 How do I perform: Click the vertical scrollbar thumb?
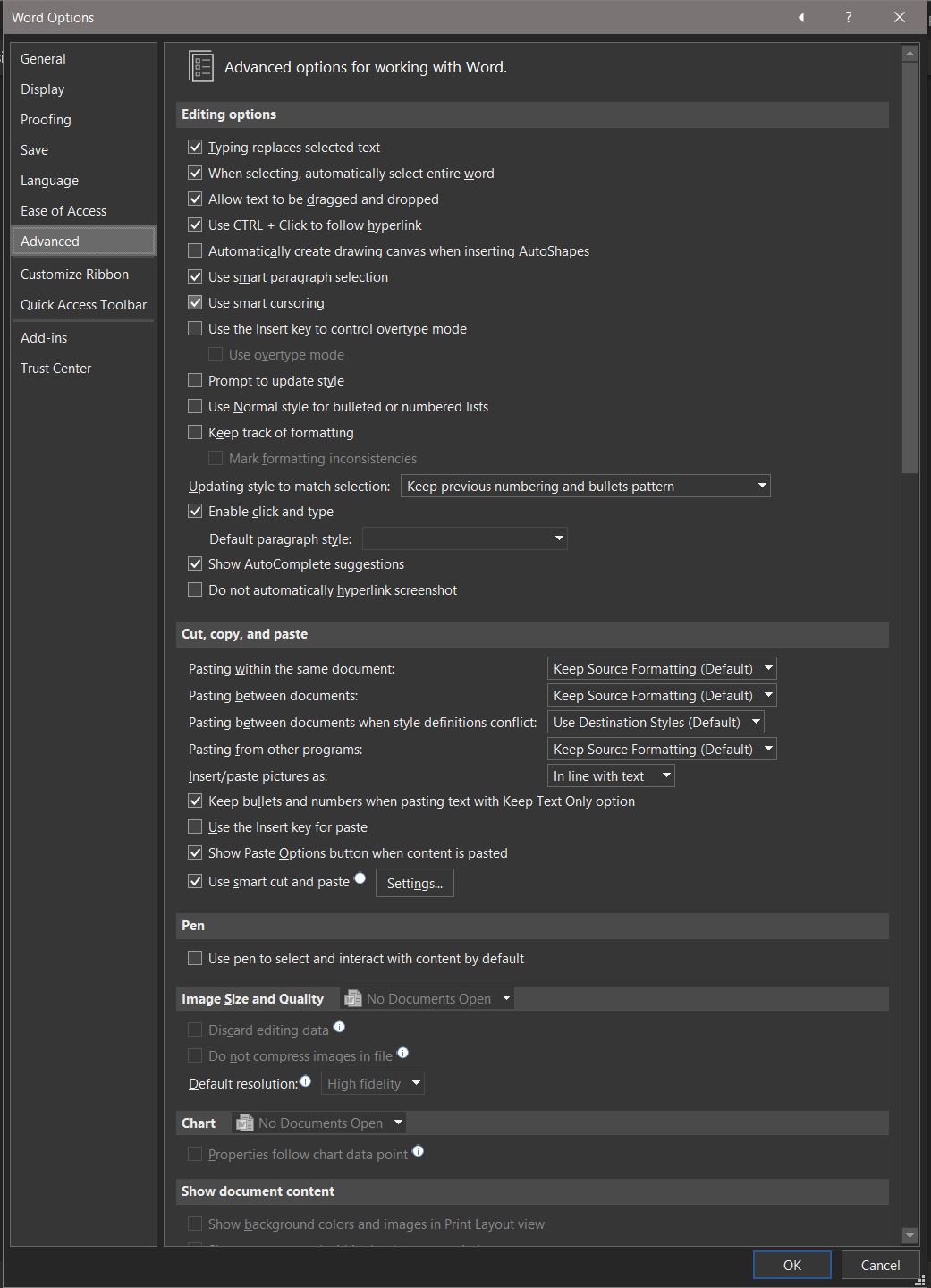click(x=910, y=267)
